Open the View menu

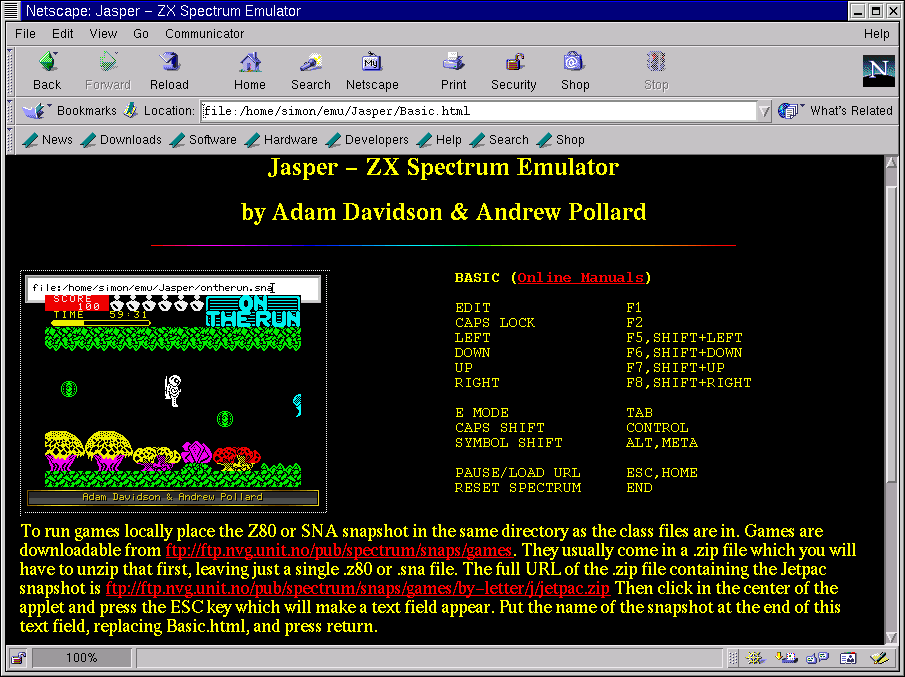pyautogui.click(x=103, y=33)
